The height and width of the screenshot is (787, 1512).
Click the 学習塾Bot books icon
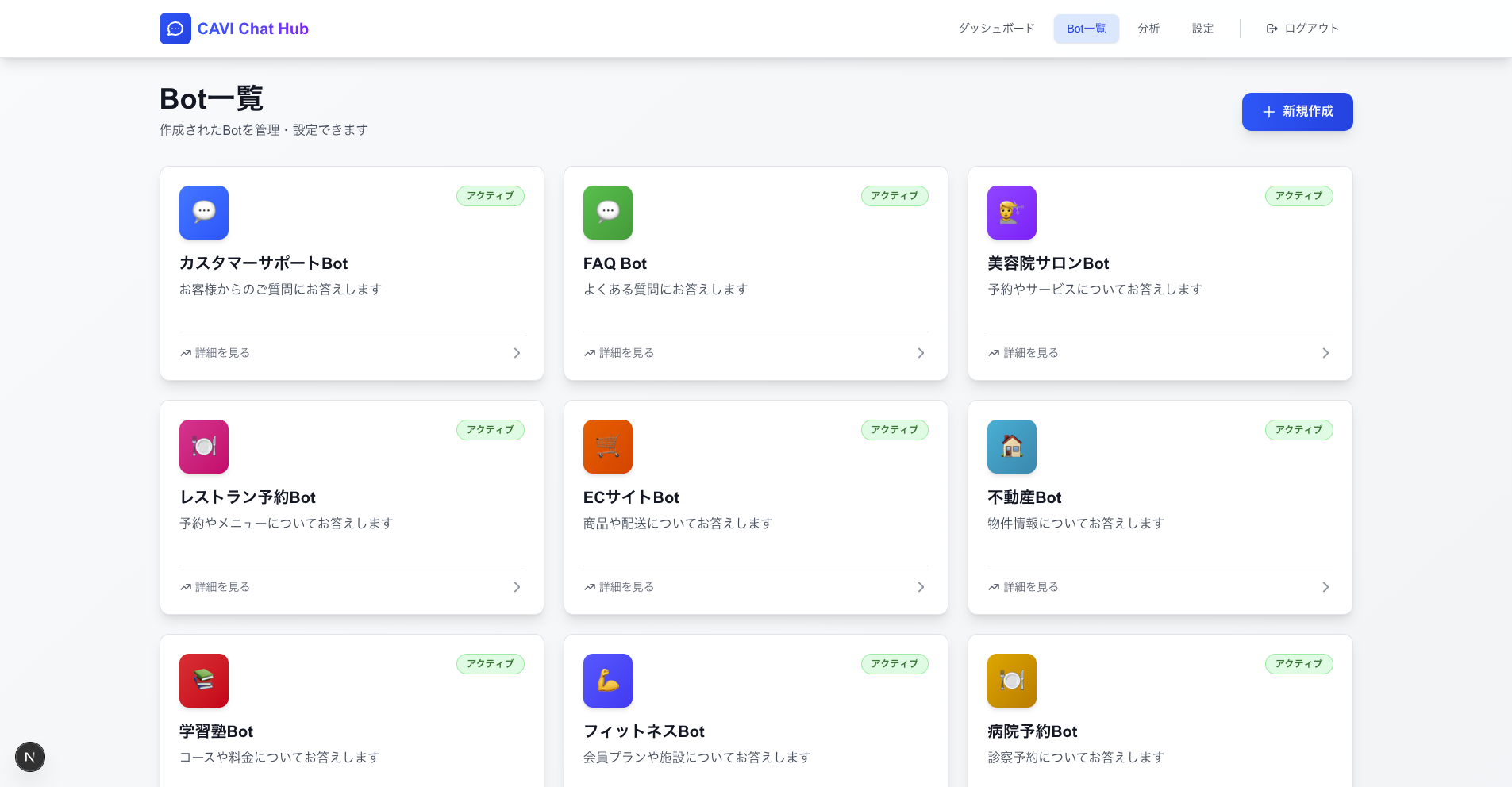point(204,681)
